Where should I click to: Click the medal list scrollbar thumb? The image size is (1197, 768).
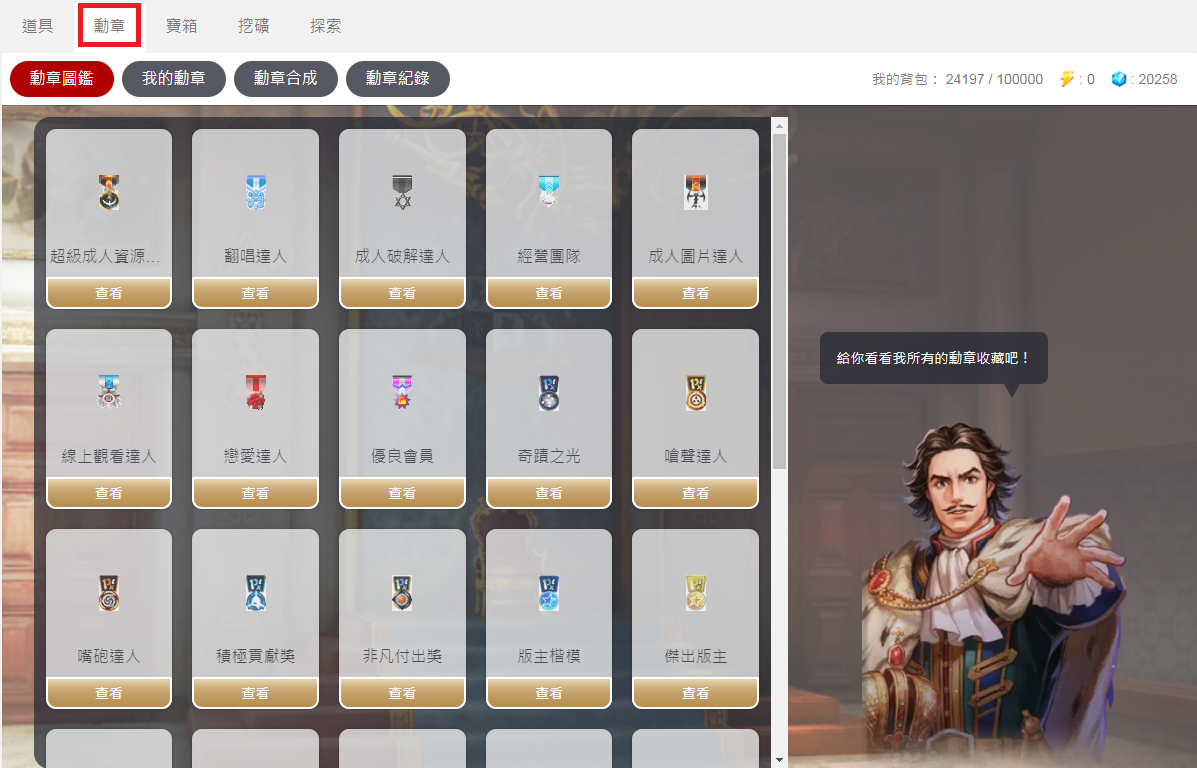[779, 302]
